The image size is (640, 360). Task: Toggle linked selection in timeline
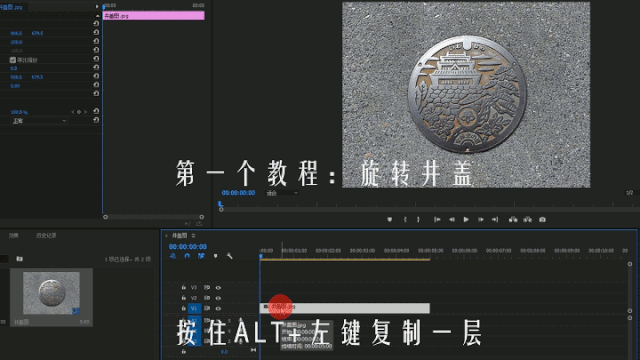[201, 256]
